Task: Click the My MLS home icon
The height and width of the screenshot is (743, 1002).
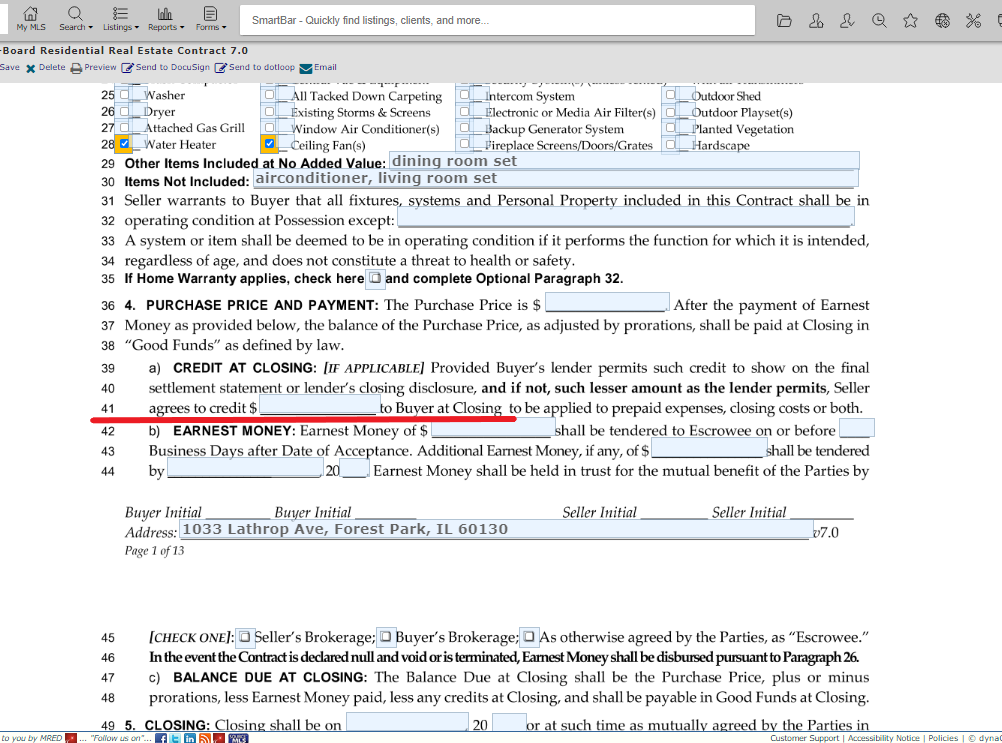Action: coord(31,19)
